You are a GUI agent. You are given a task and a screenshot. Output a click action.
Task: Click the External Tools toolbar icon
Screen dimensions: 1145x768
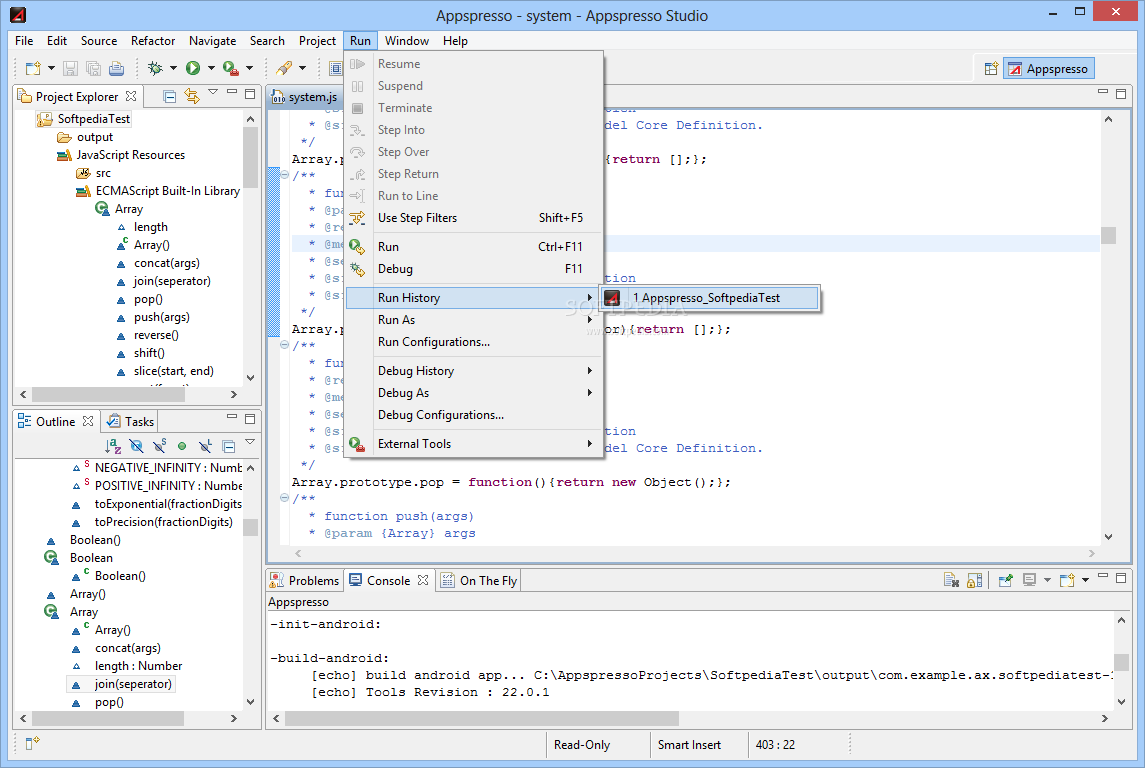[230, 69]
